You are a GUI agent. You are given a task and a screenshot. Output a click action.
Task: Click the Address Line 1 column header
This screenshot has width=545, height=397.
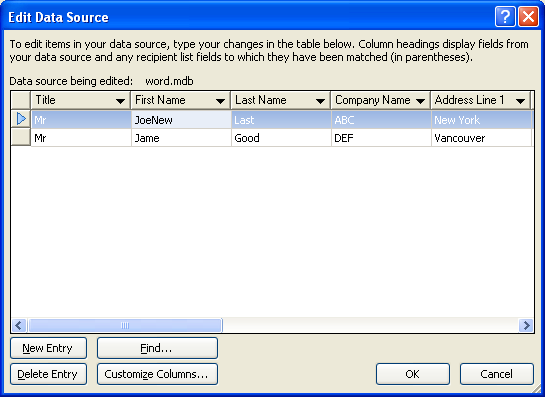[x=481, y=100]
